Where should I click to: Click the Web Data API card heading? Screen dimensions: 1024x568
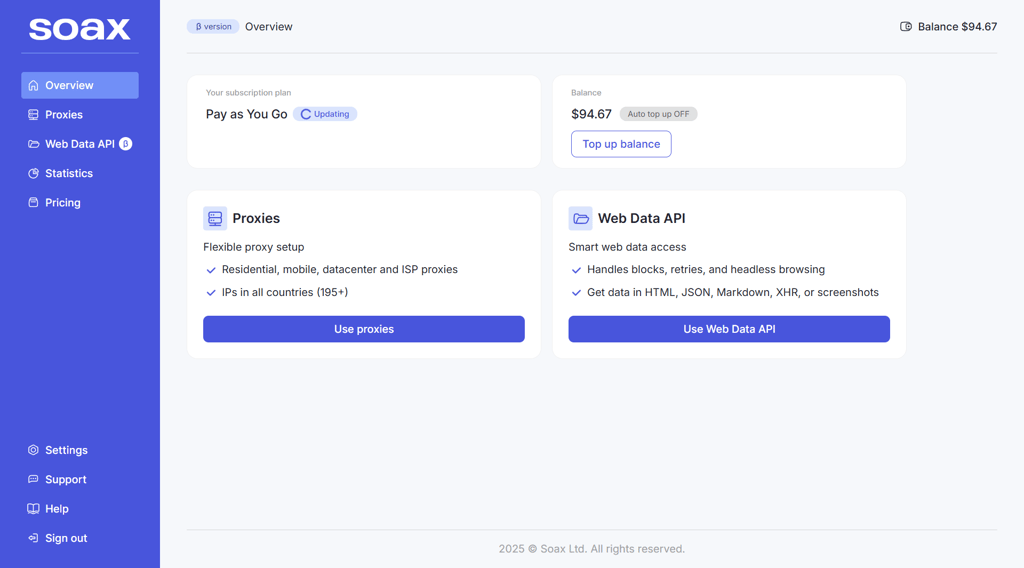(641, 219)
